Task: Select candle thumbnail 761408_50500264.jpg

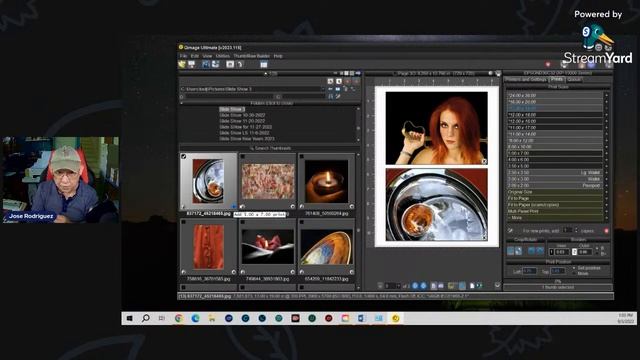Action: pos(327,182)
